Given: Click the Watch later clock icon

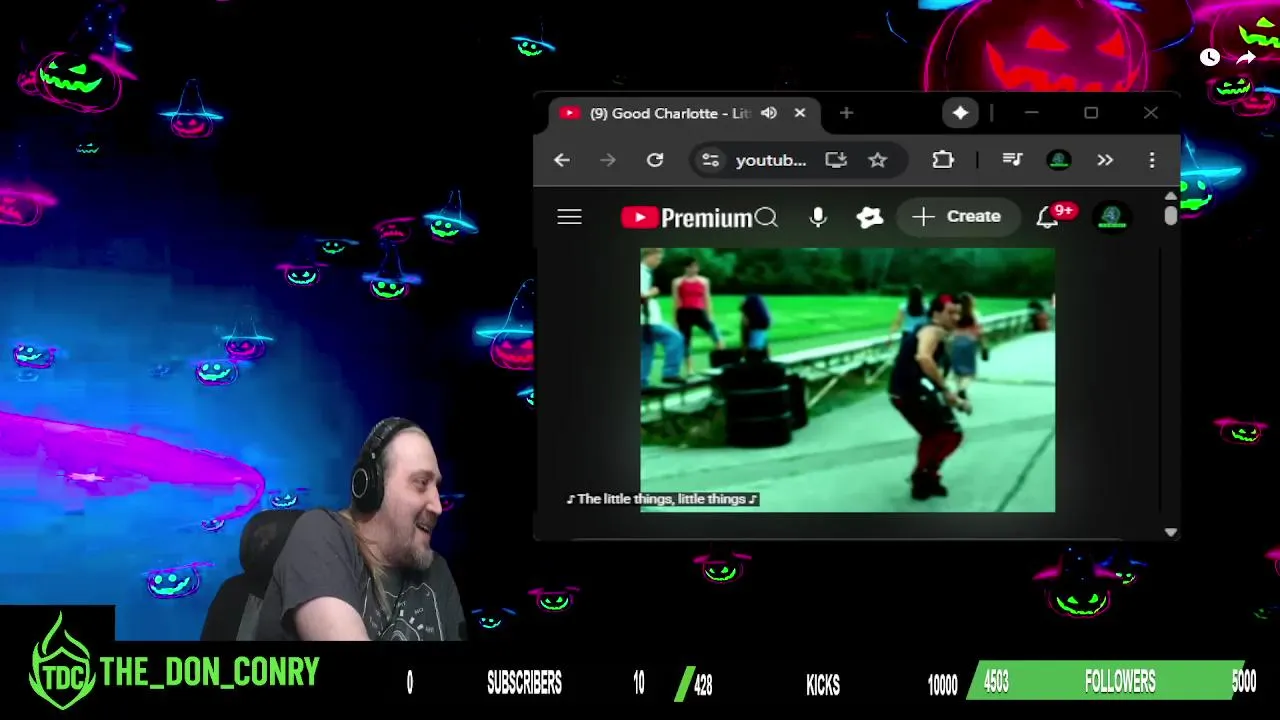Looking at the screenshot, I should click(x=1210, y=57).
